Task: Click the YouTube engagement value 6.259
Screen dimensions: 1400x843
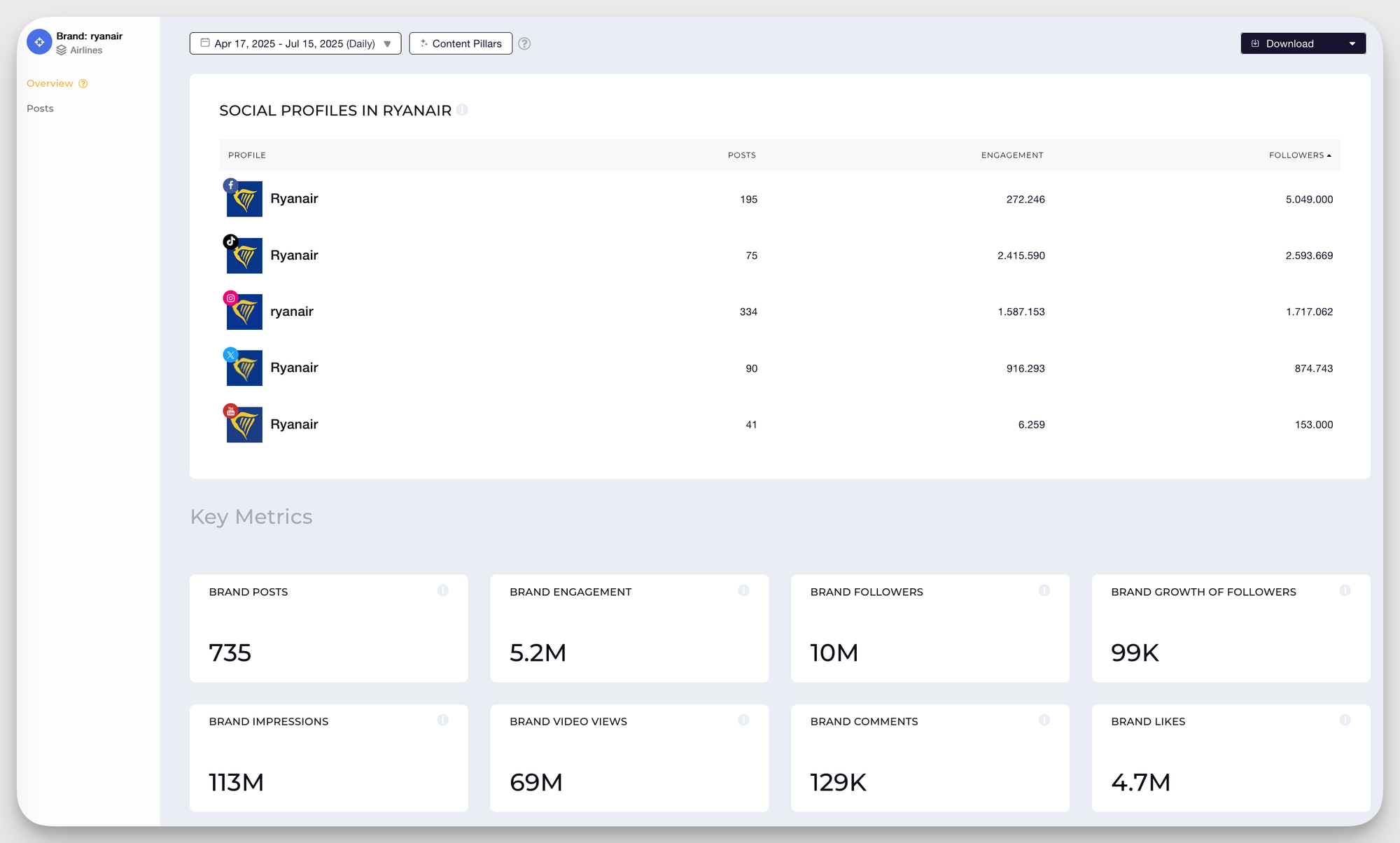Action: (1032, 425)
